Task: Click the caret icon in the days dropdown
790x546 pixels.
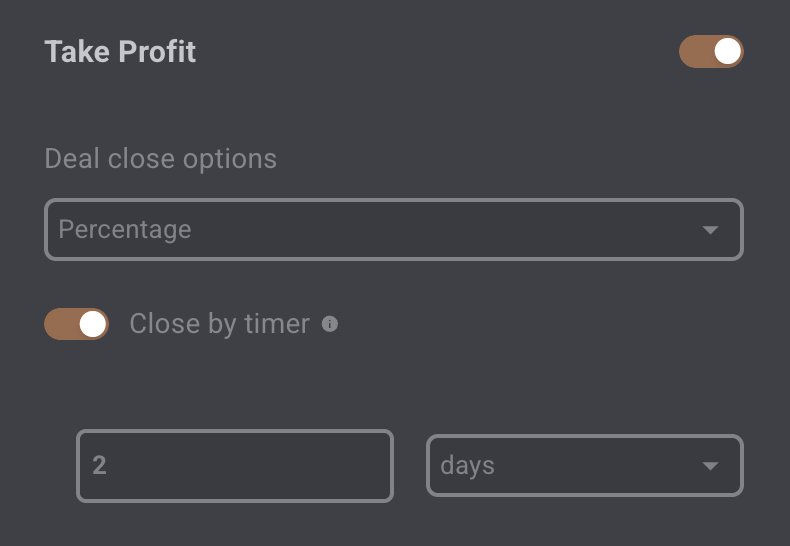Action: pos(710,466)
